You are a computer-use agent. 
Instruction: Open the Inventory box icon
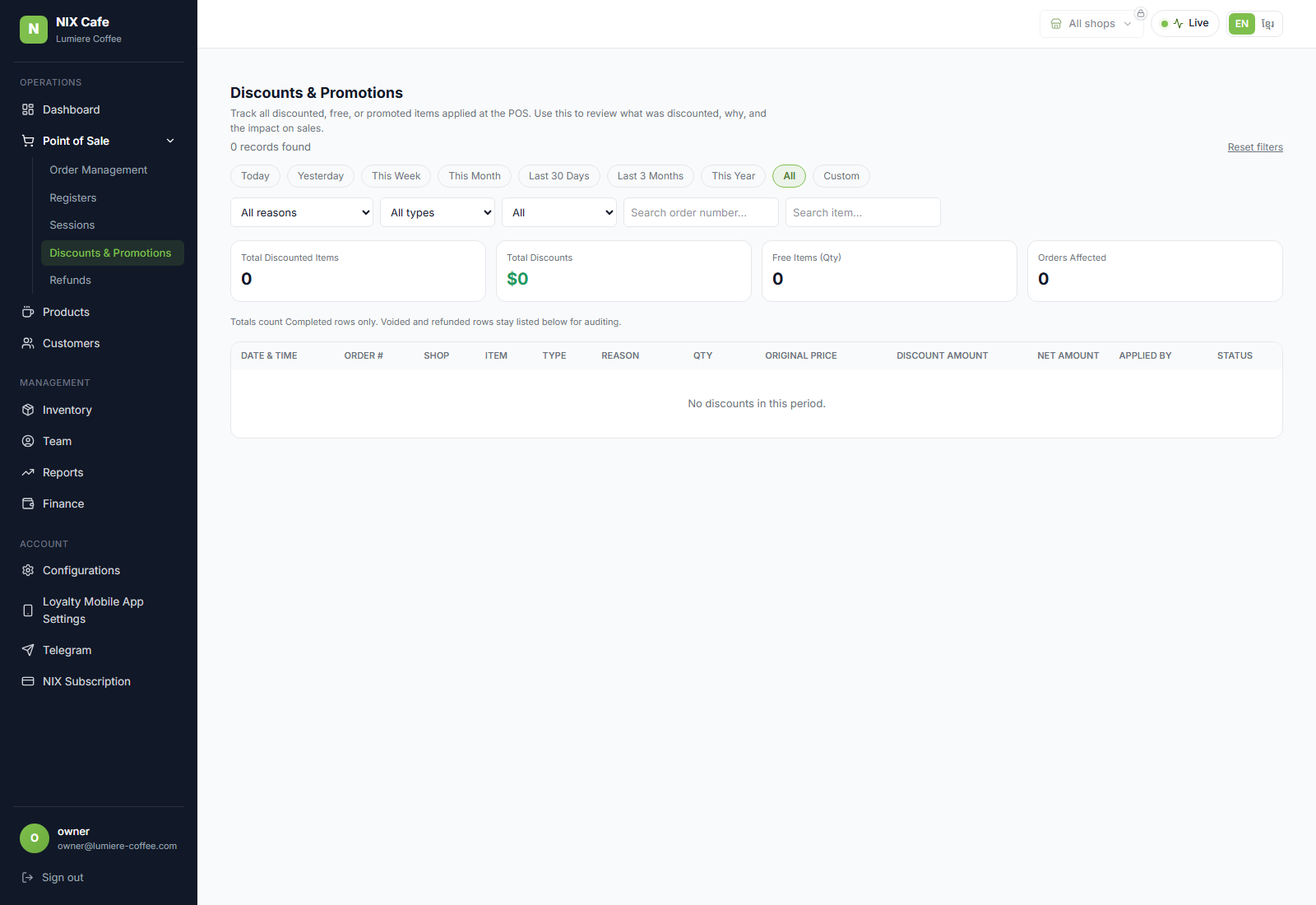coord(28,410)
